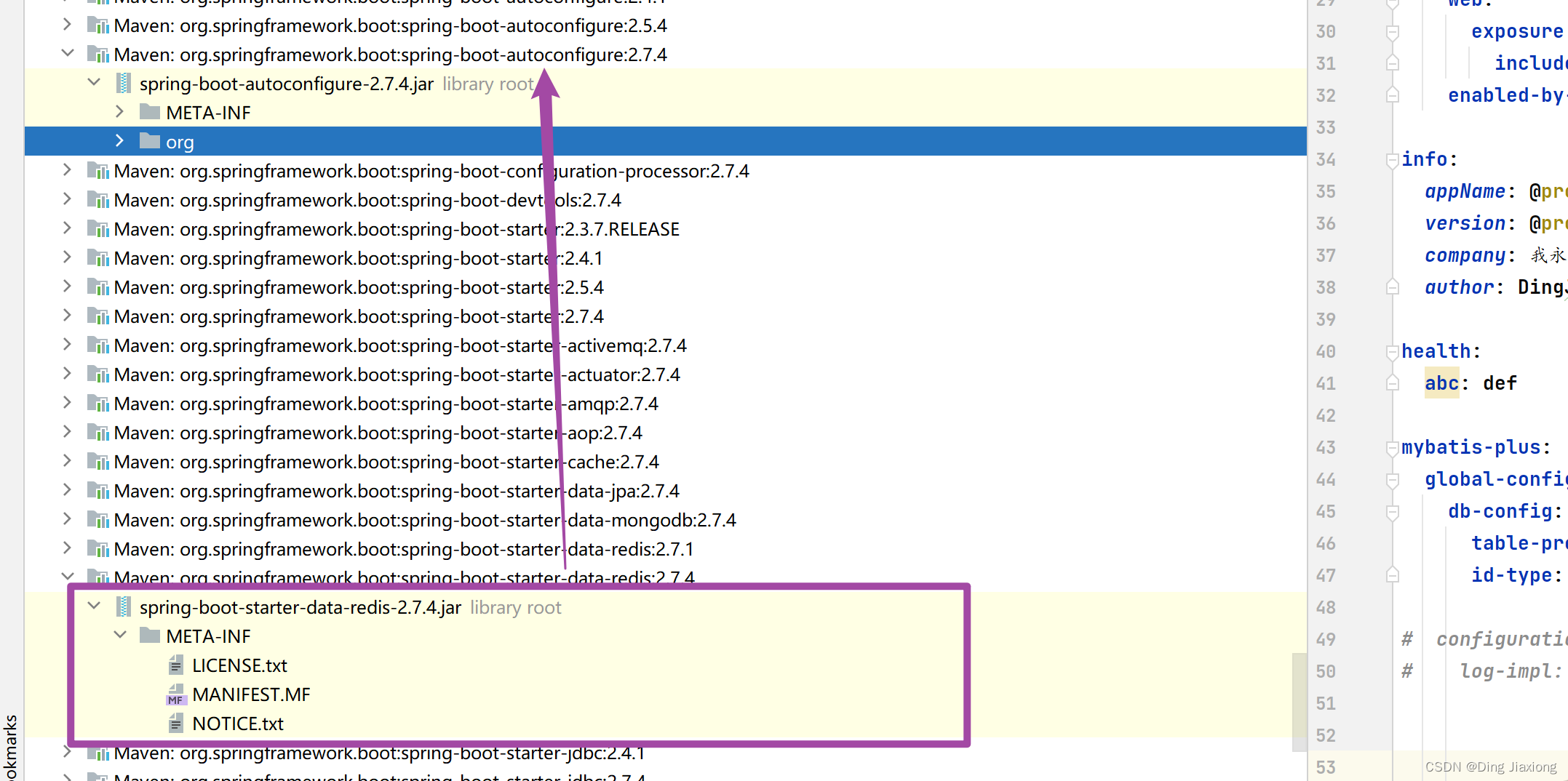Expand the spring-boot-autoconfigure:2.5.4 Maven entry

(x=67, y=25)
